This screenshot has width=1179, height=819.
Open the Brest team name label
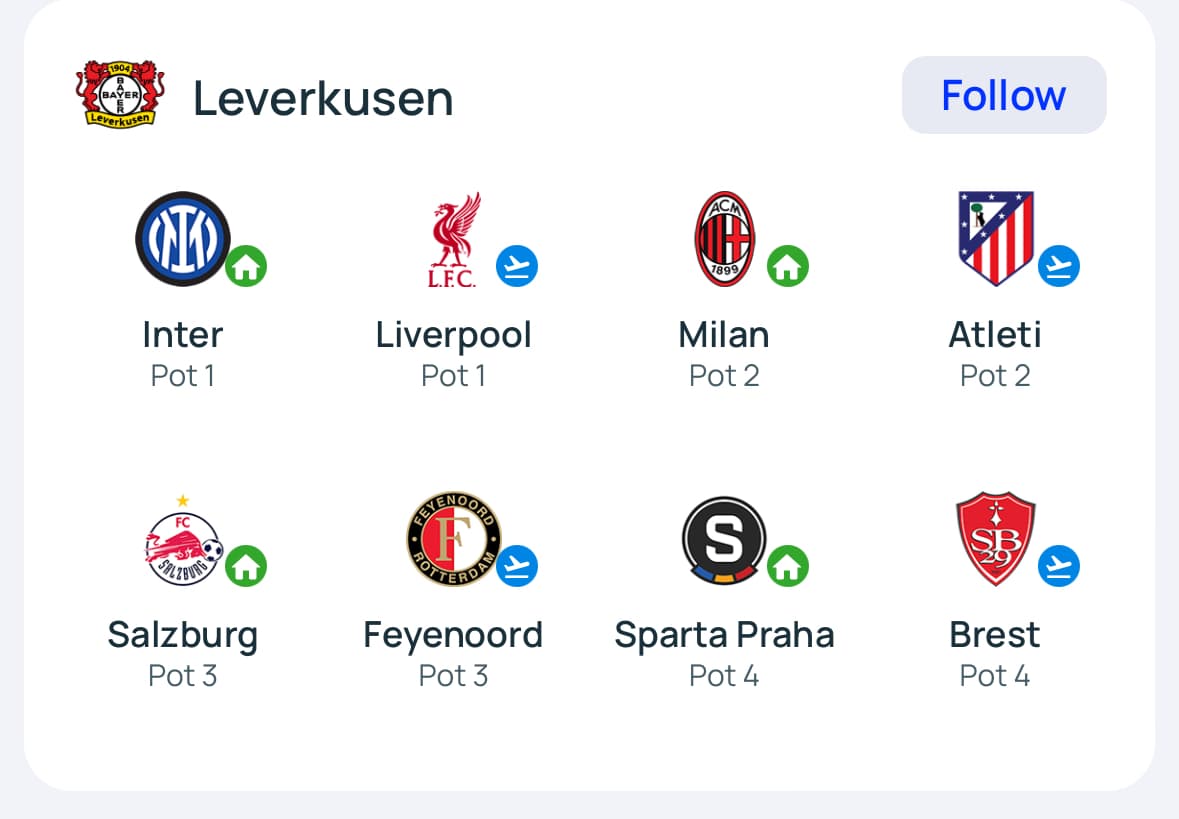tap(995, 635)
